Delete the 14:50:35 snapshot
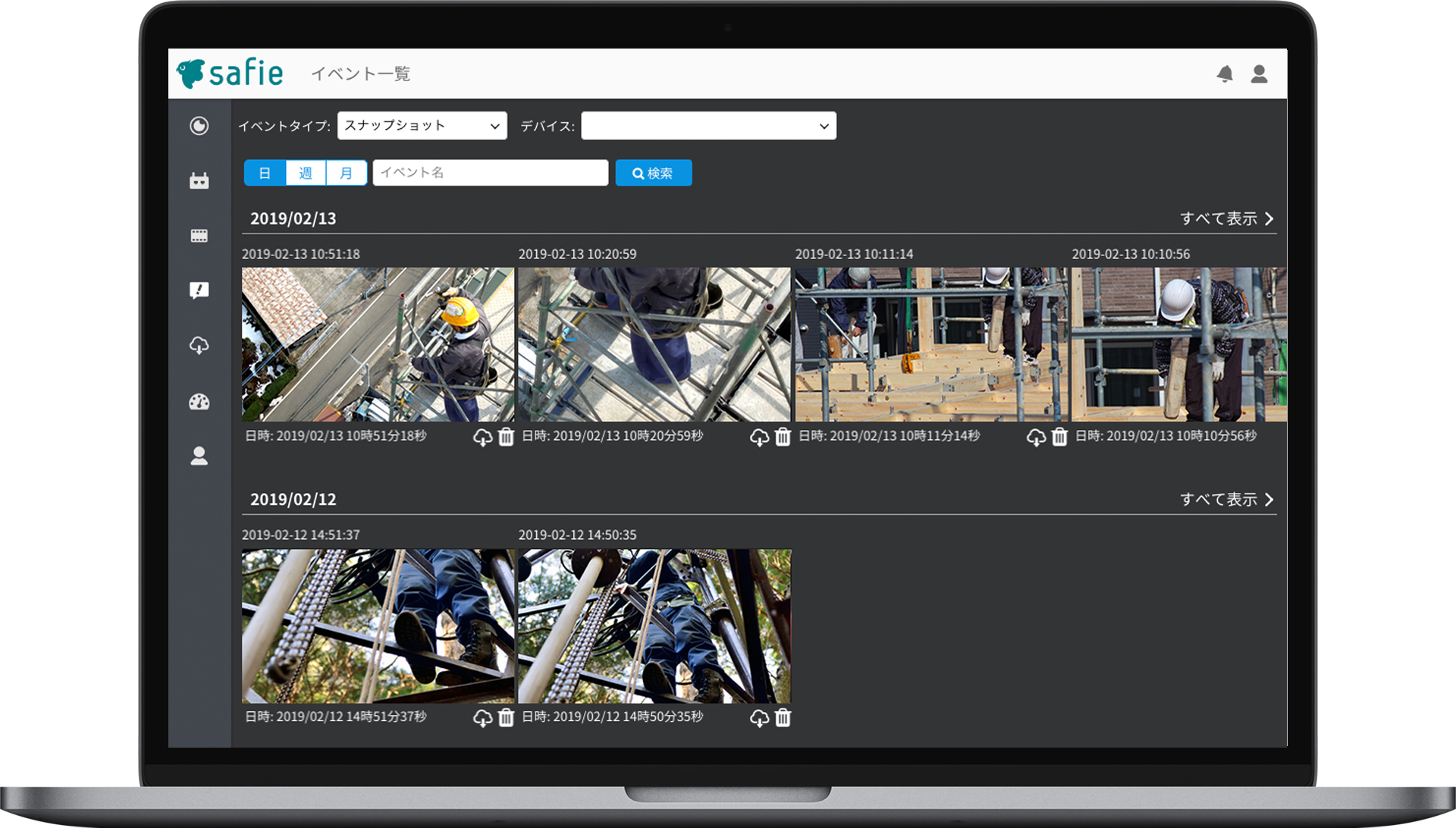 (783, 717)
